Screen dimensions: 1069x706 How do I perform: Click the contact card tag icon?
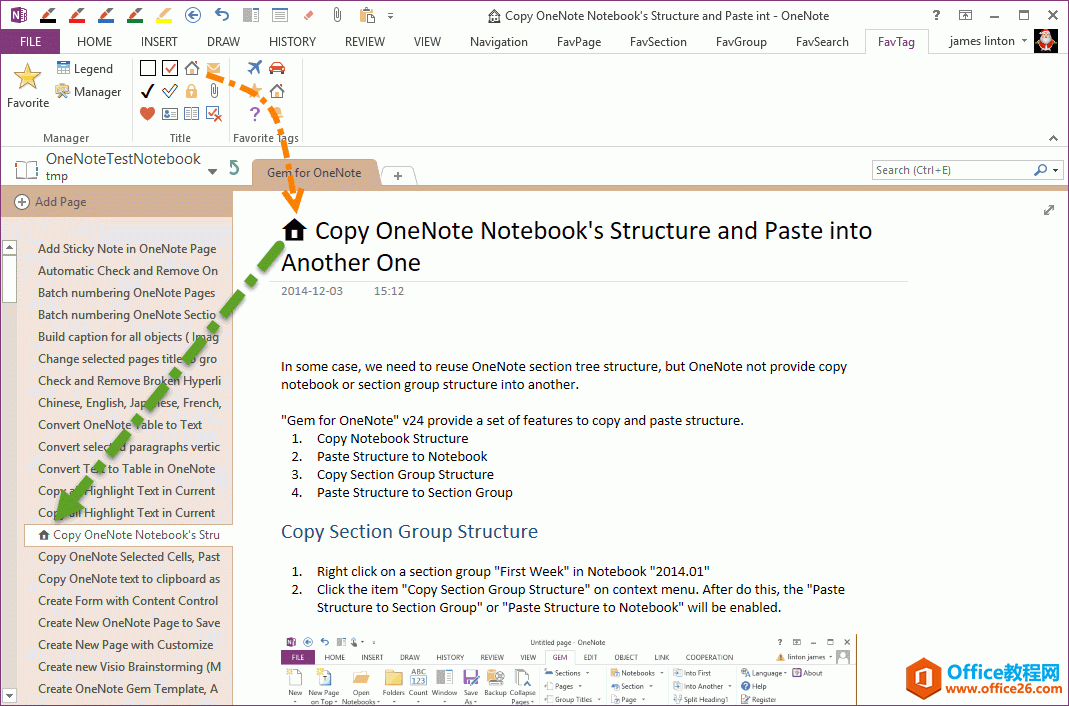click(x=170, y=114)
